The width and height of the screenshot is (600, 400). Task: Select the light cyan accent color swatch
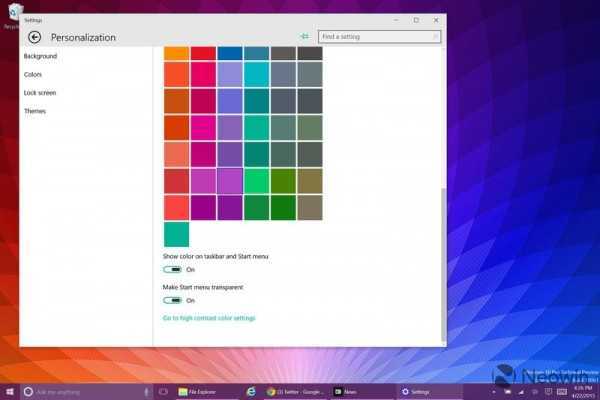point(256,75)
